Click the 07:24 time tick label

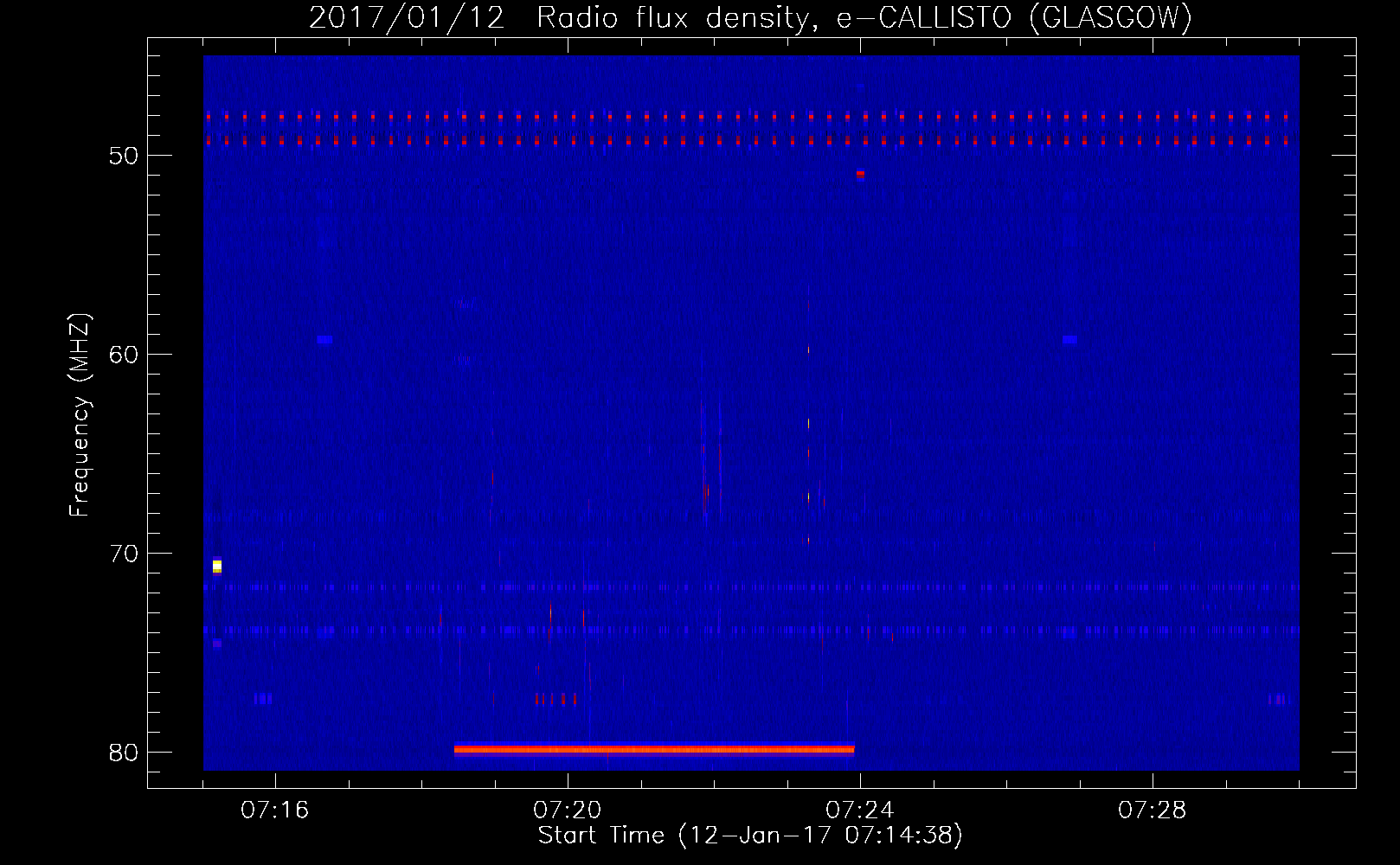point(860,811)
